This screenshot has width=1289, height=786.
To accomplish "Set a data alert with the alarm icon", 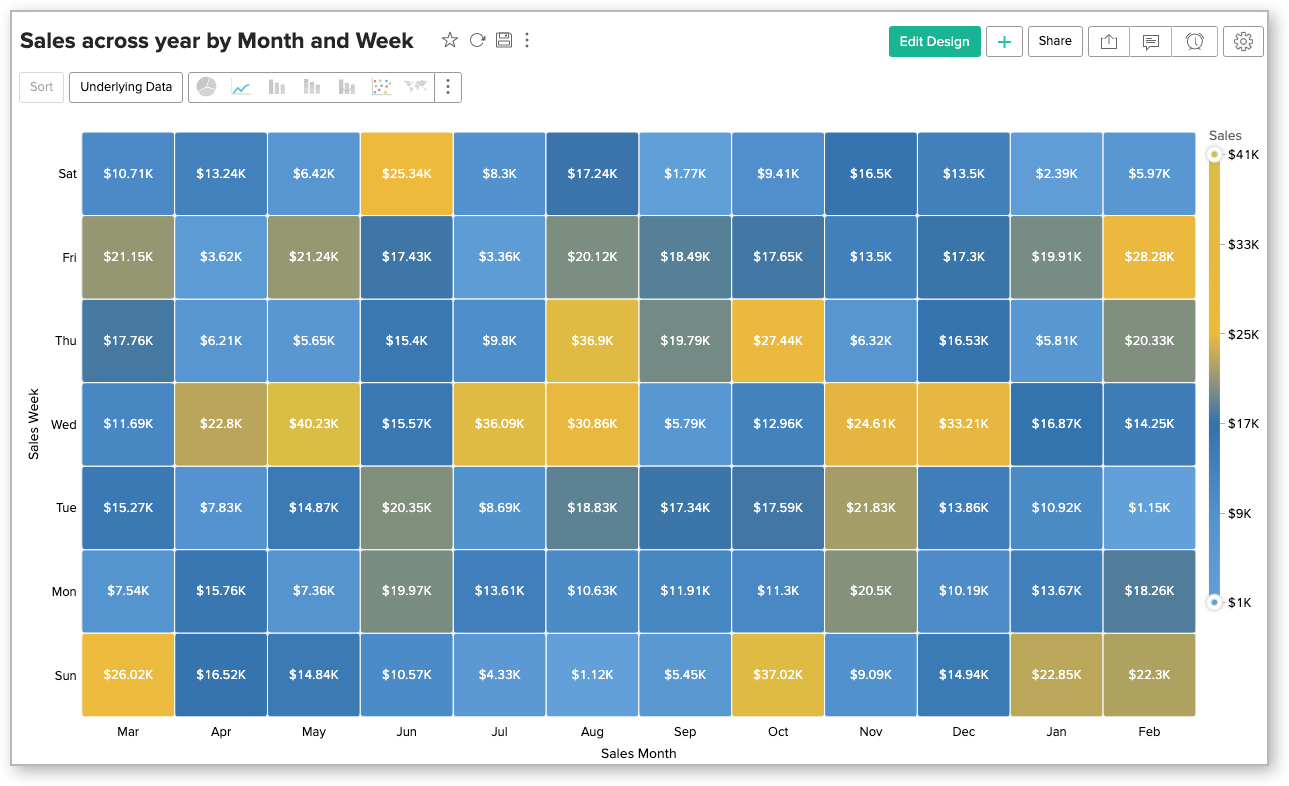I will click(x=1195, y=41).
